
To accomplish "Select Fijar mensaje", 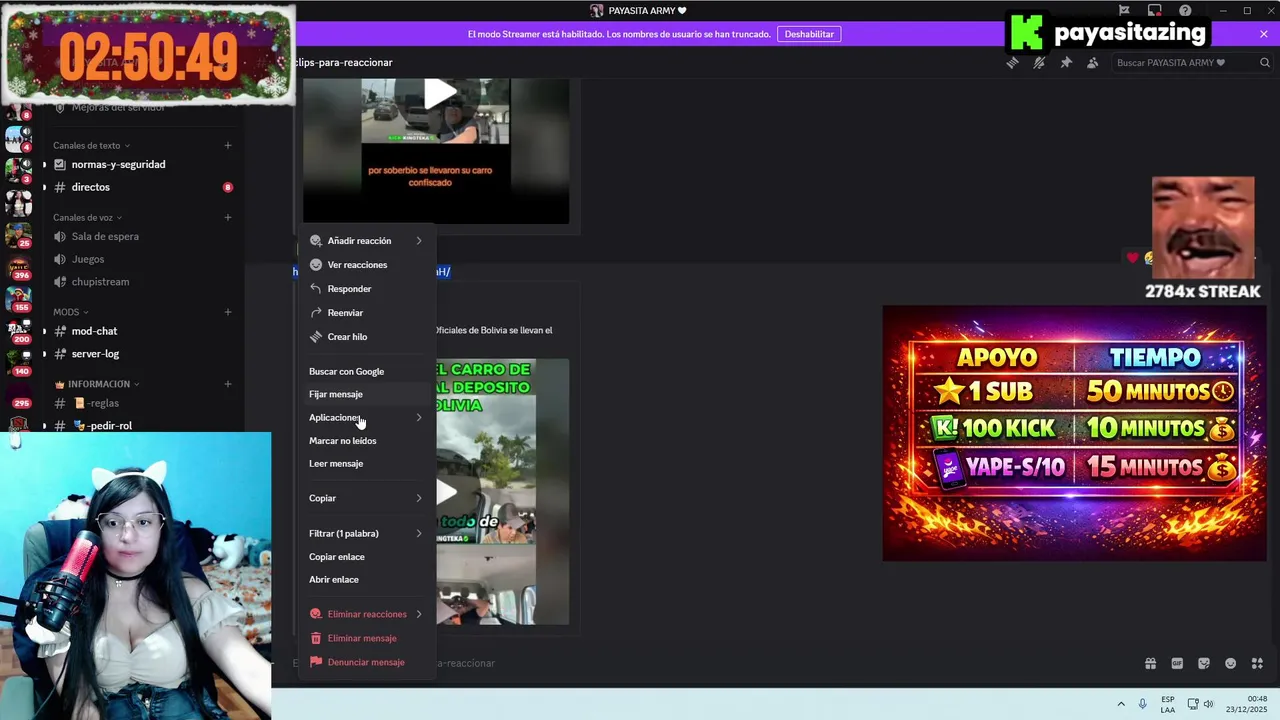I will click(x=366, y=394).
